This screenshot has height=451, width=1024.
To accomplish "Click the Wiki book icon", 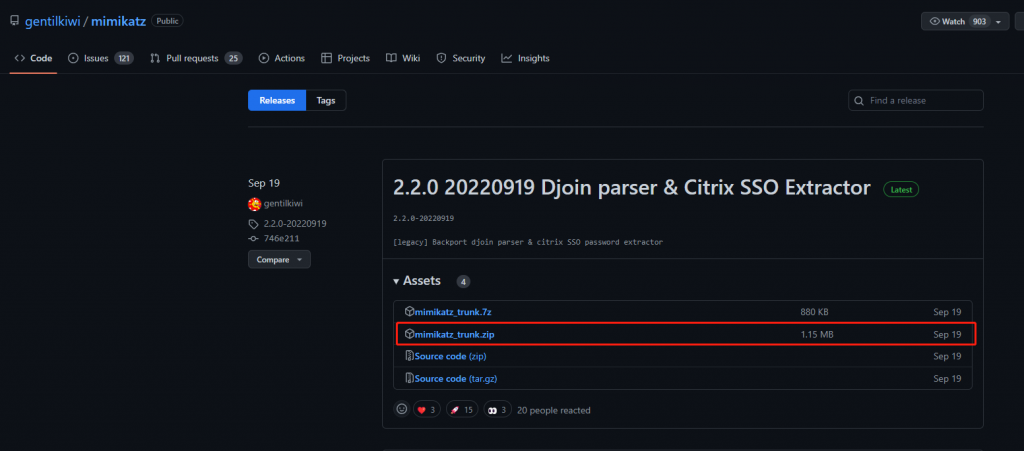I will click(391, 58).
